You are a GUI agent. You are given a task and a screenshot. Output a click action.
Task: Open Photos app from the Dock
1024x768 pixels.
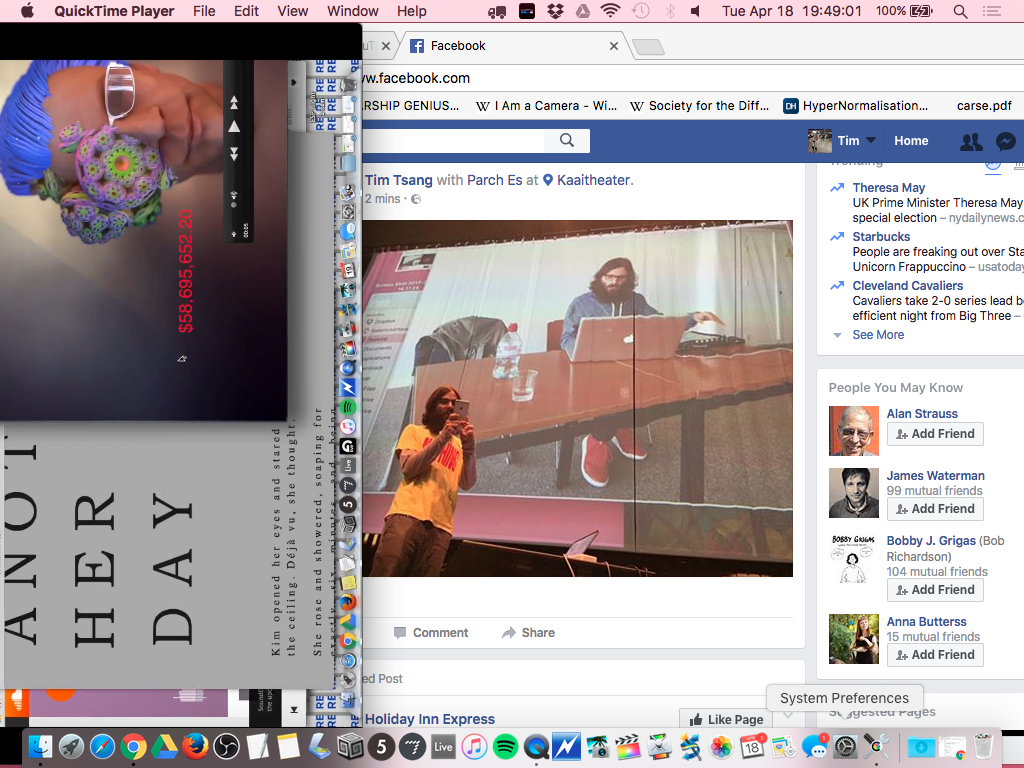721,746
